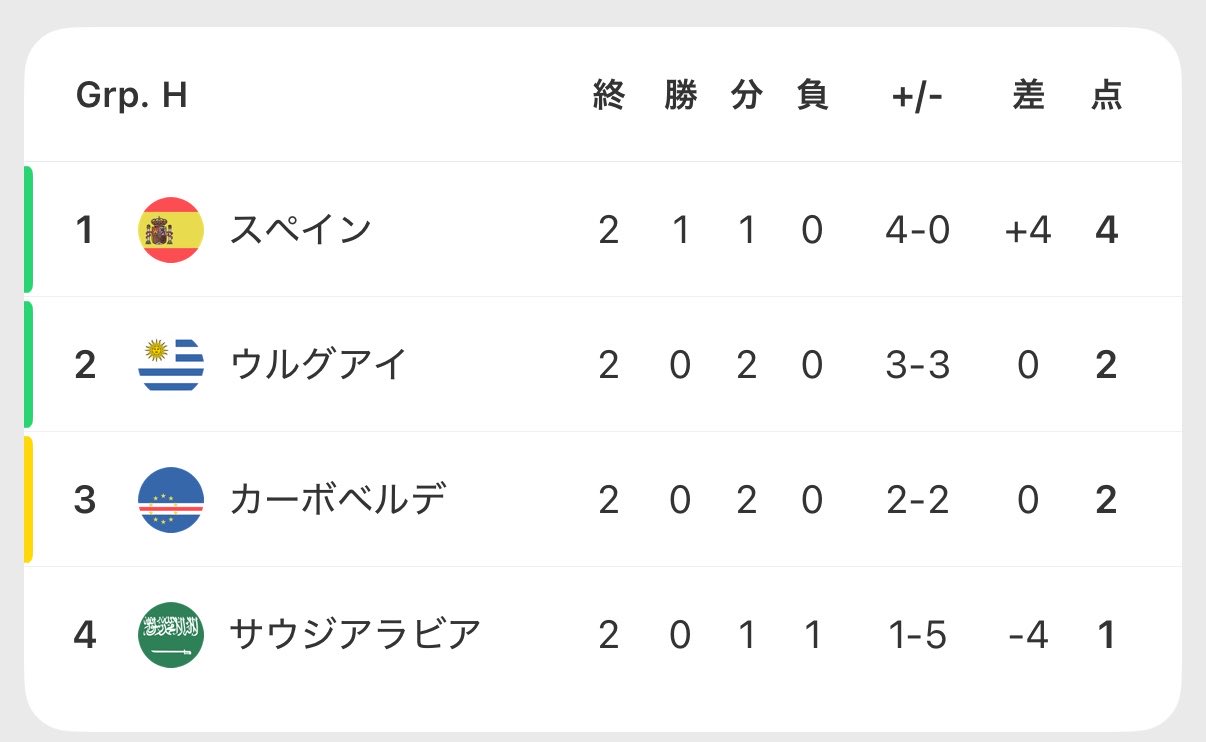Viewport: 1206px width, 742px height.
Task: Tap the Uruguay flag icon
Action: 171,365
